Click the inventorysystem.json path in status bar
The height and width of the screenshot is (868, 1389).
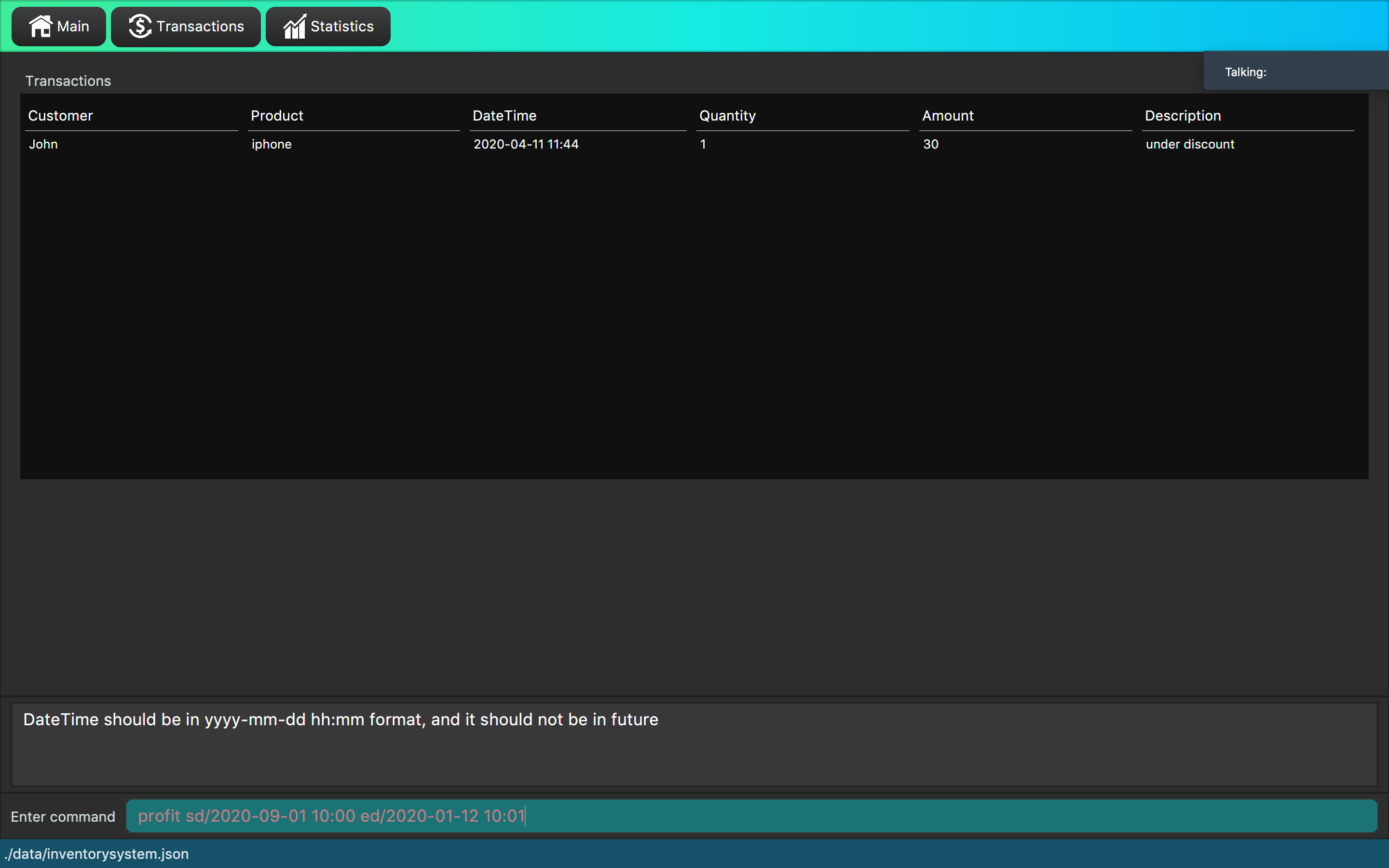[96, 854]
